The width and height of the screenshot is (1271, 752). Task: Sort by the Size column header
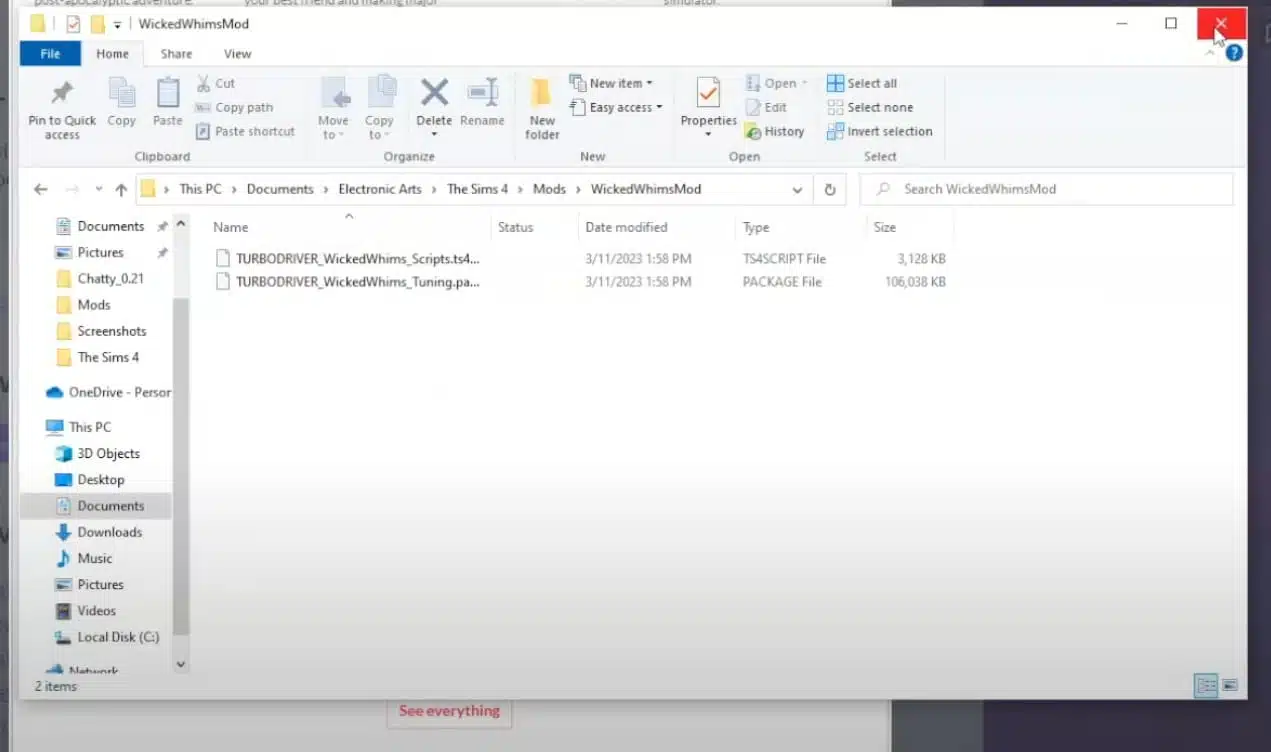click(885, 227)
